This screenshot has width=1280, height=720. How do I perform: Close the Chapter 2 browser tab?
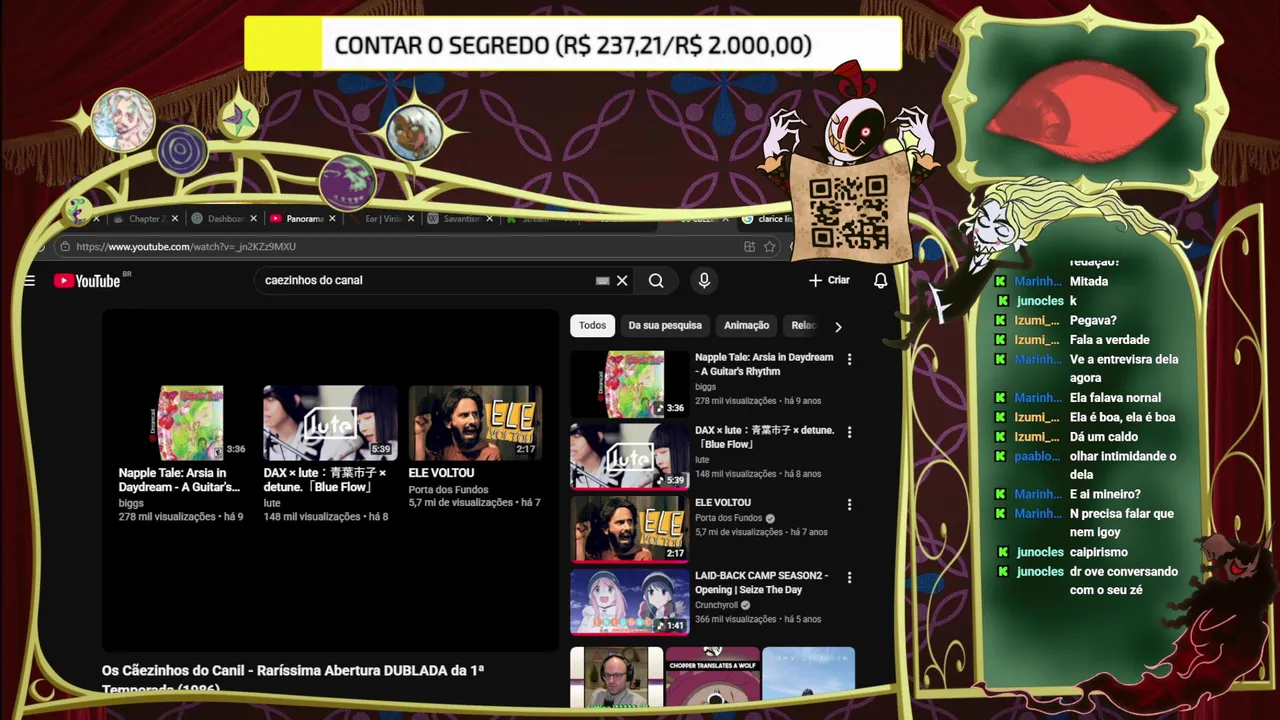[175, 219]
